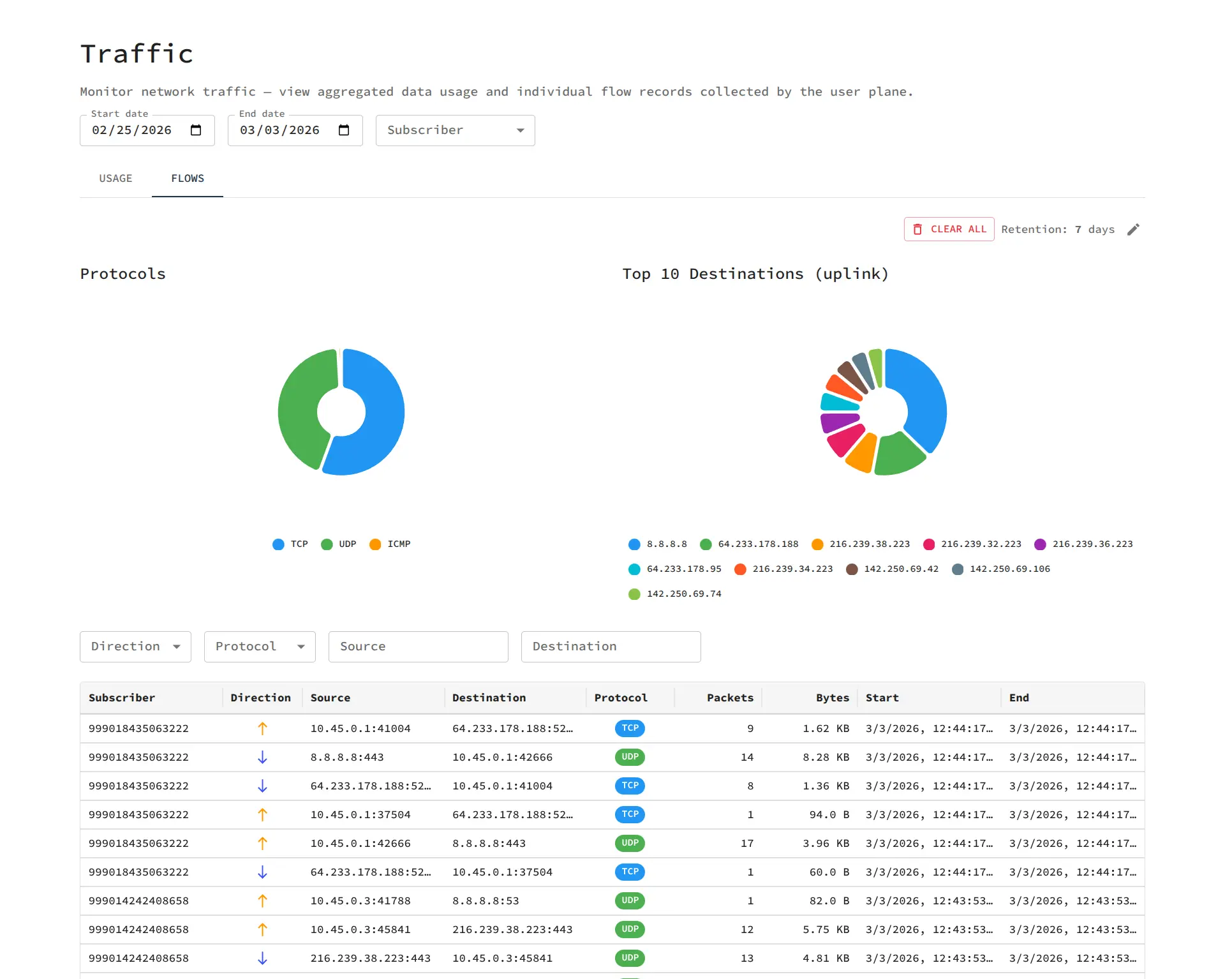Image resolution: width=1232 pixels, height=979 pixels.
Task: Click the Source filter input field
Action: click(x=418, y=646)
